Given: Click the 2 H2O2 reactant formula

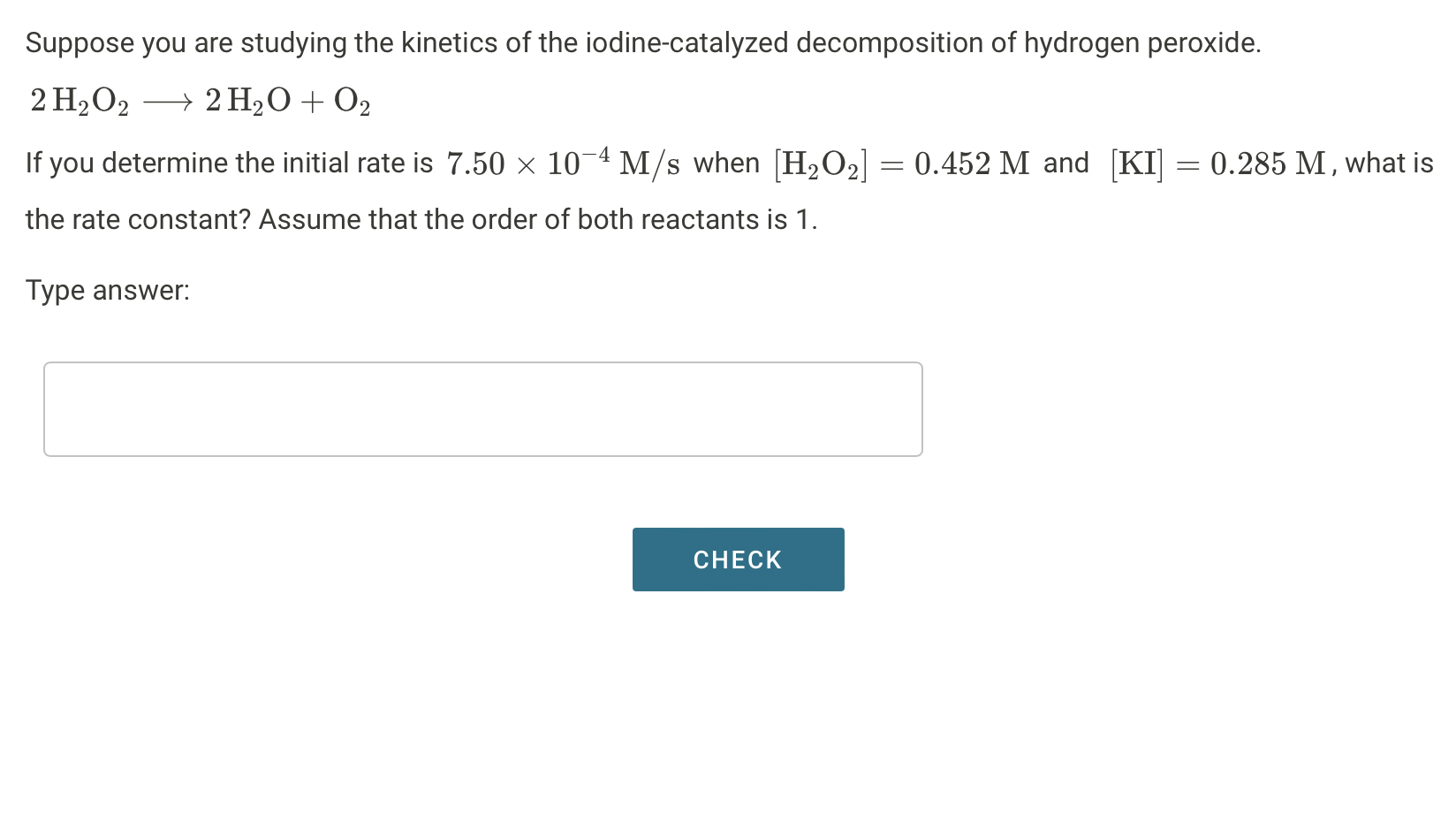Looking at the screenshot, I should pos(80,100).
